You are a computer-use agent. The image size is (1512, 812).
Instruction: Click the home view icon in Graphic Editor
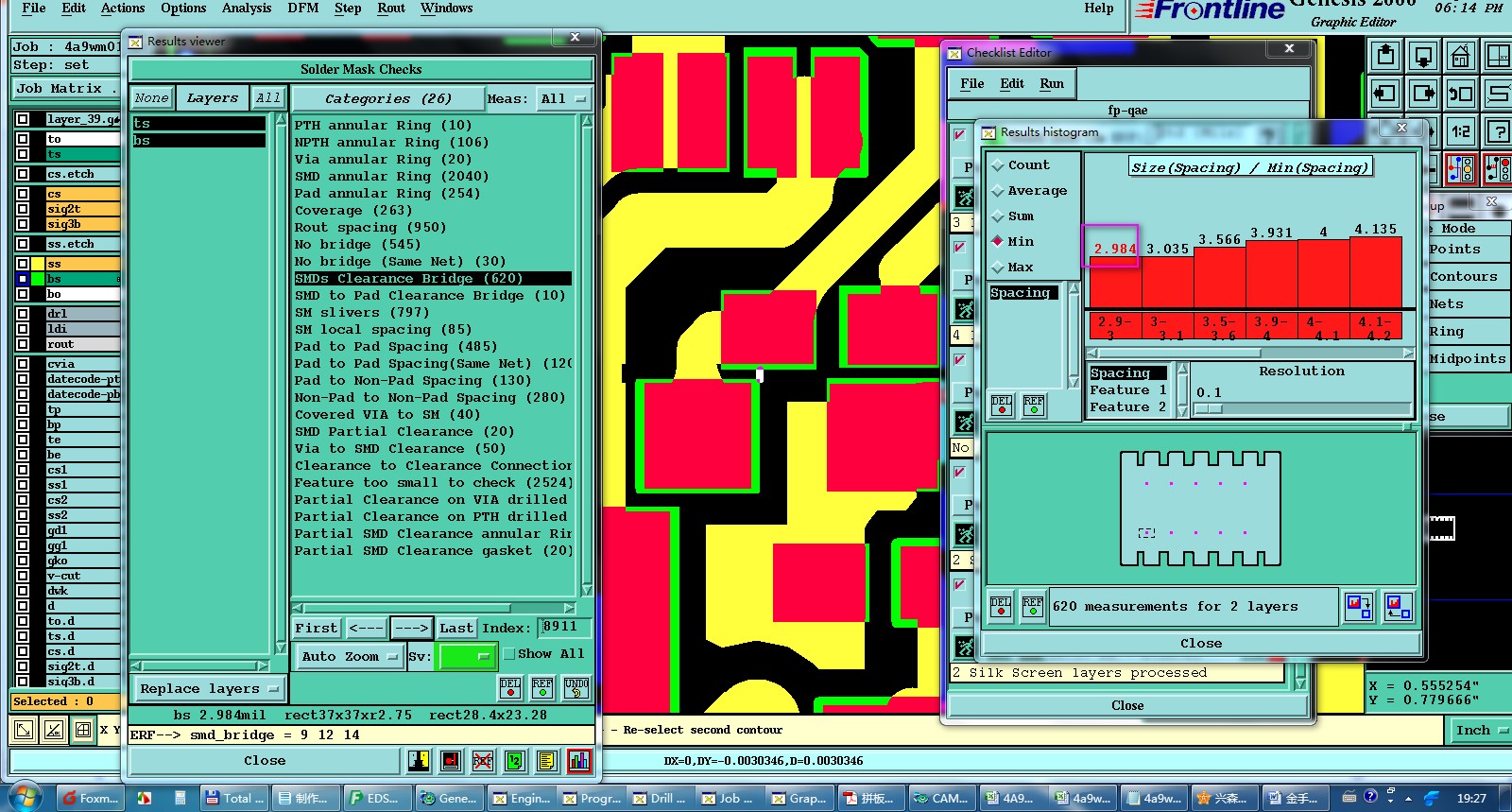click(x=1460, y=57)
